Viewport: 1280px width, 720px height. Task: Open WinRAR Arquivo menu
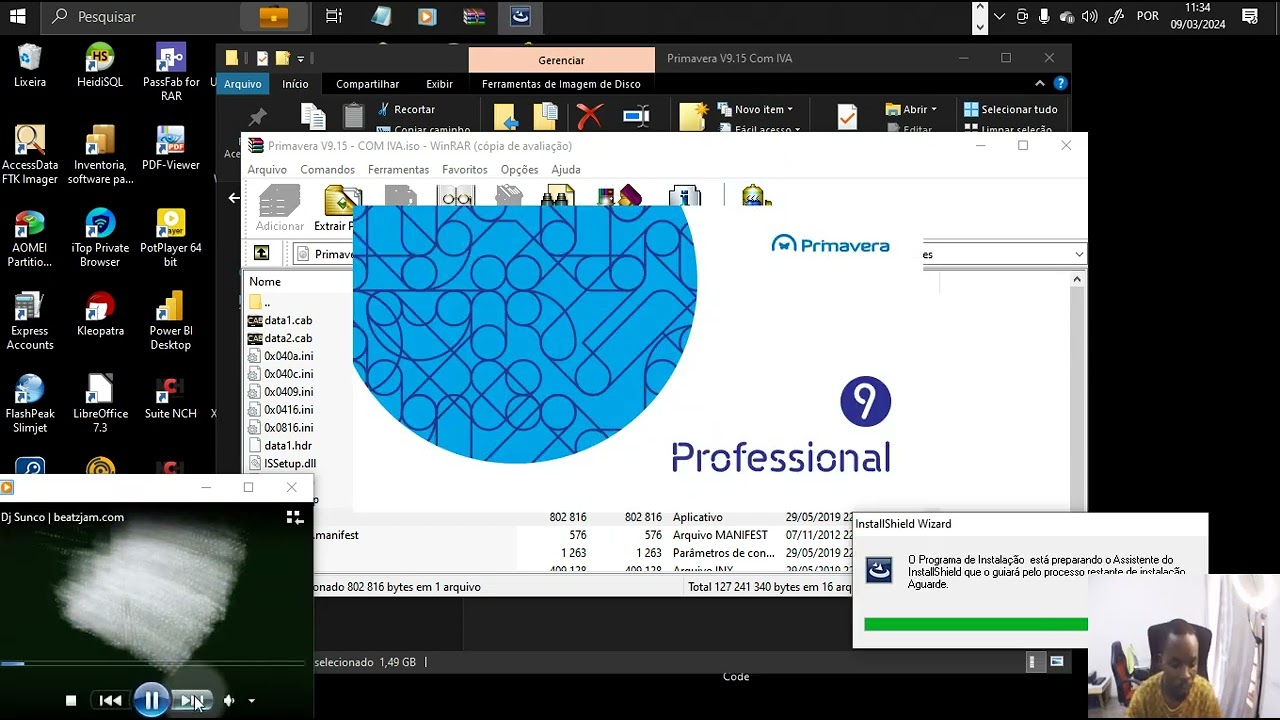coord(267,170)
